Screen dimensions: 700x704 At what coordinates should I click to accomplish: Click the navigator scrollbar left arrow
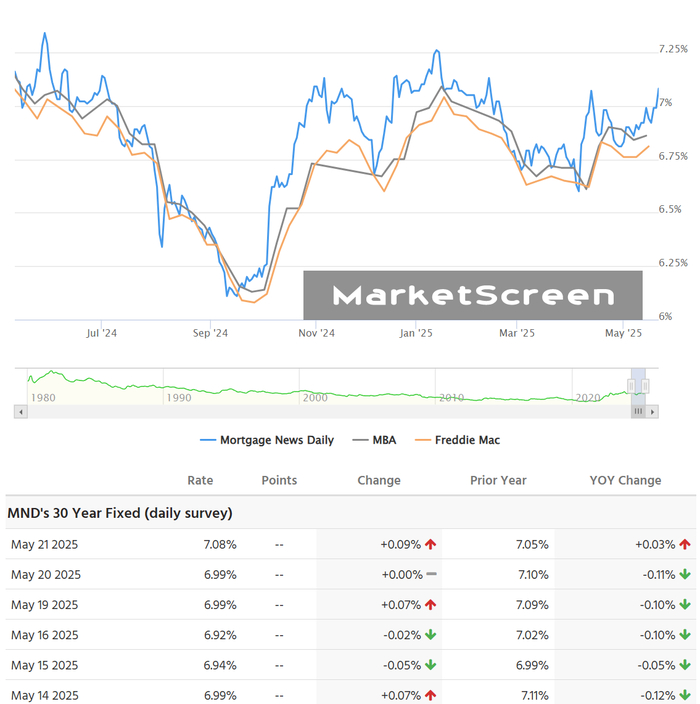[19, 411]
